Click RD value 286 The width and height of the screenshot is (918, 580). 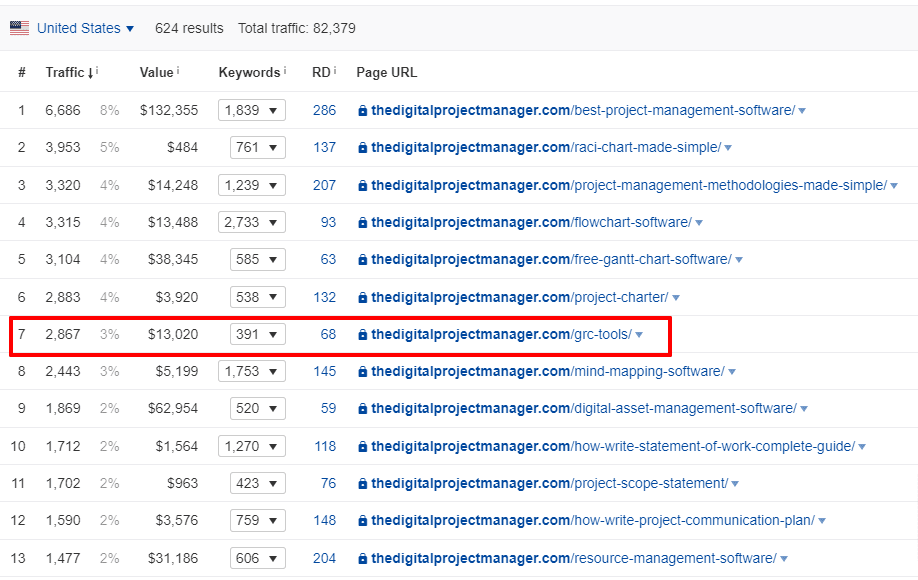324,110
